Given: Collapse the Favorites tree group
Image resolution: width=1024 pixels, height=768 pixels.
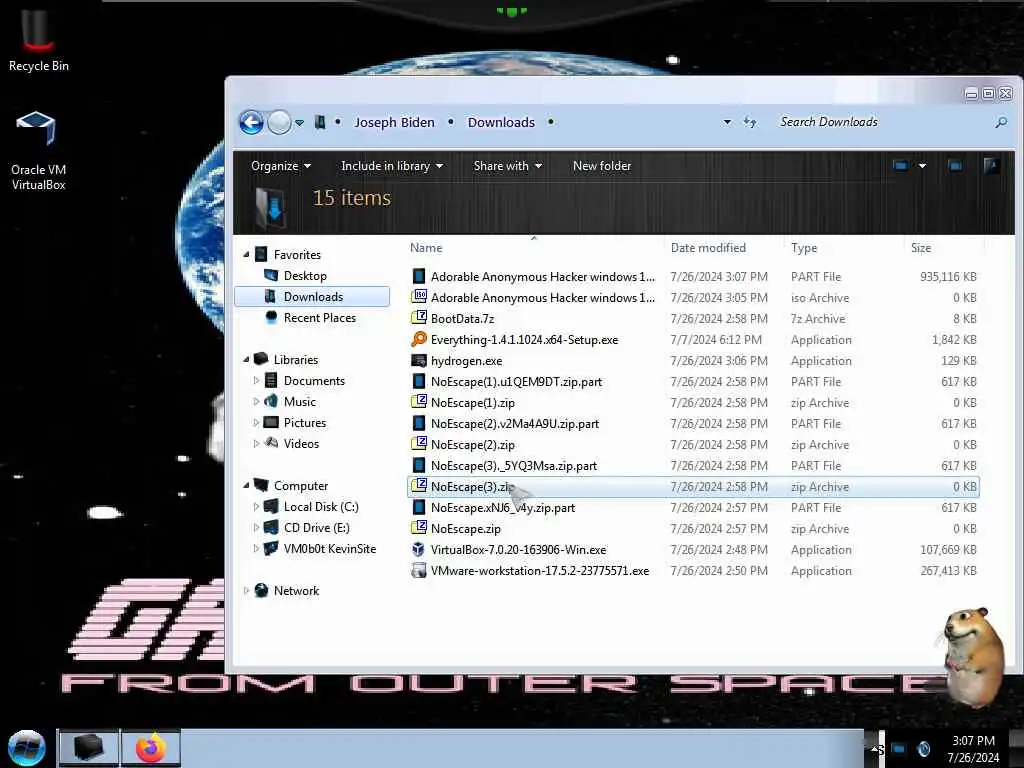Looking at the screenshot, I should click(x=246, y=255).
